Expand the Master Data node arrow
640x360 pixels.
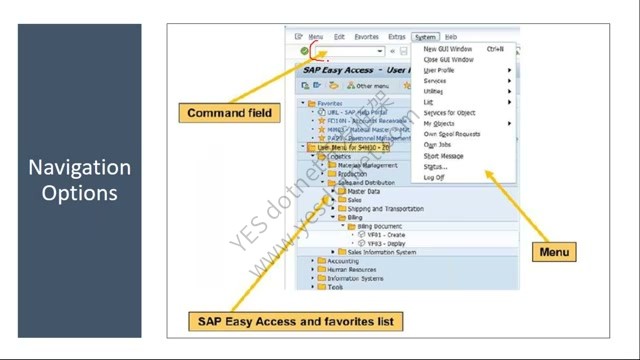[333, 191]
